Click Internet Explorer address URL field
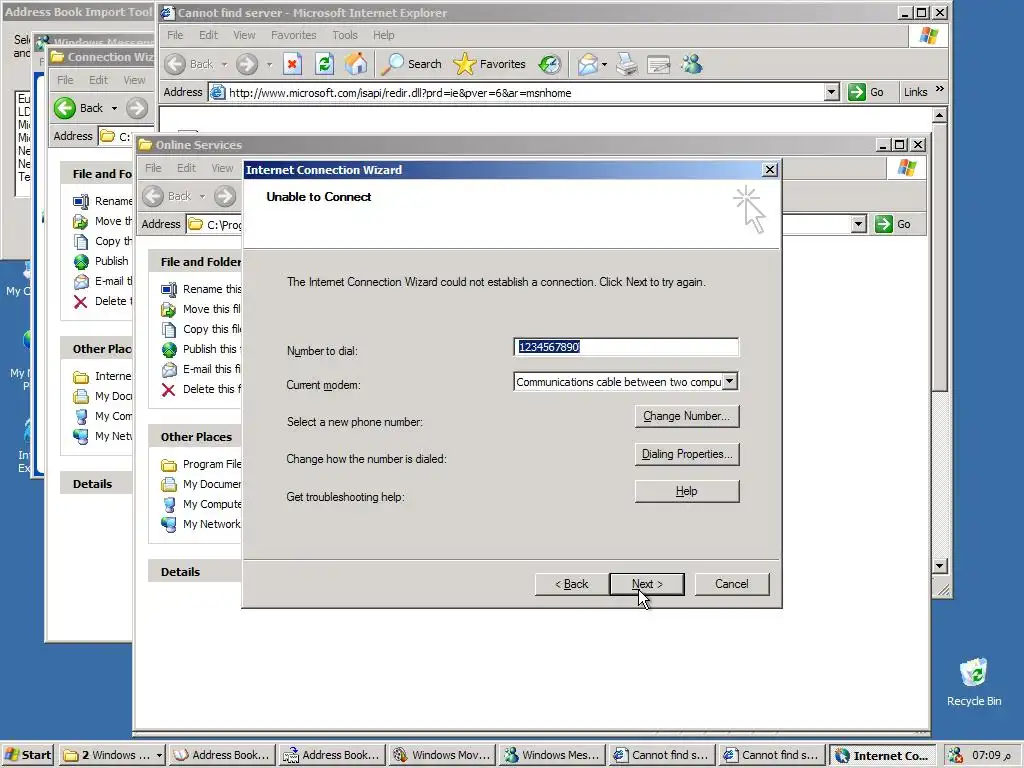 (516, 93)
